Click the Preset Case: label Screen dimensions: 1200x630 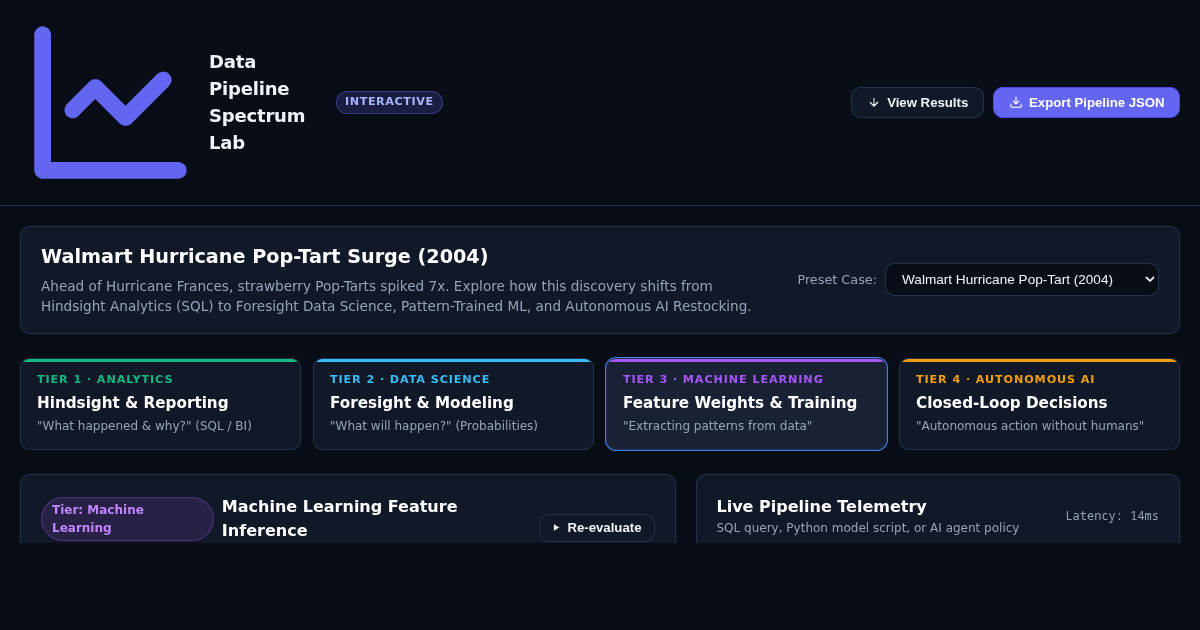pyautogui.click(x=837, y=280)
